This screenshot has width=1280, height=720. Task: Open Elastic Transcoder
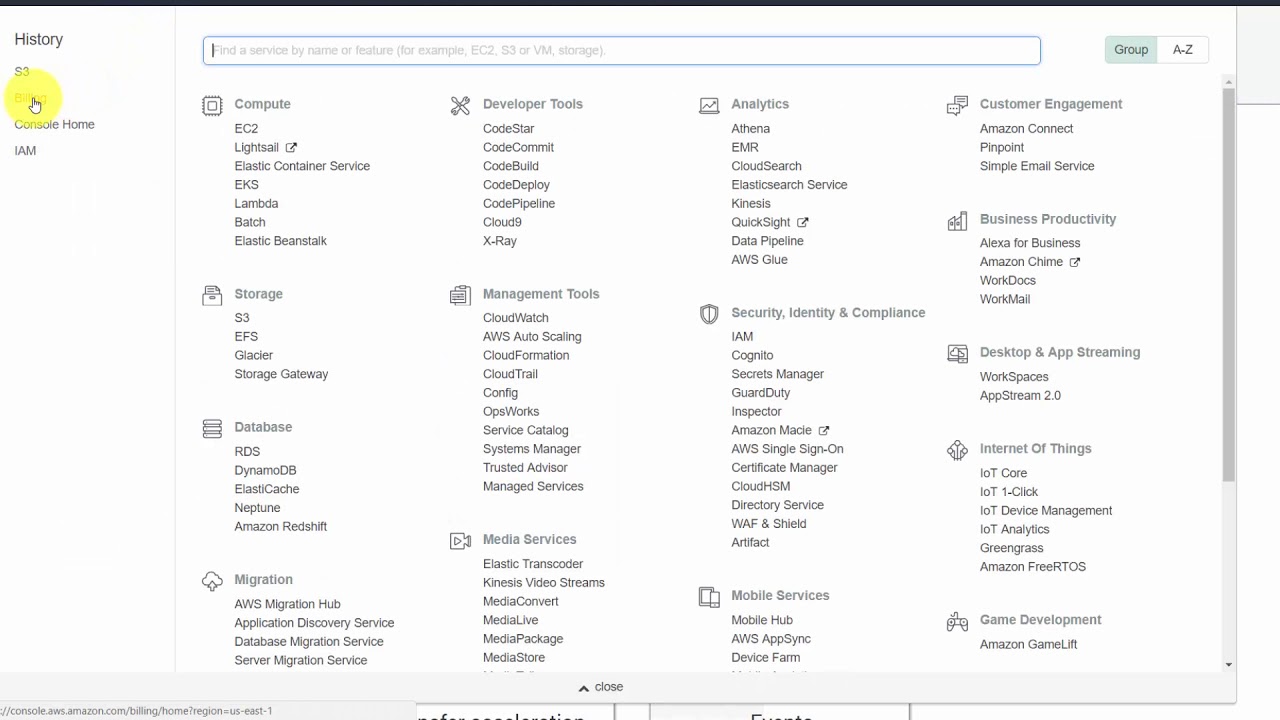point(533,564)
